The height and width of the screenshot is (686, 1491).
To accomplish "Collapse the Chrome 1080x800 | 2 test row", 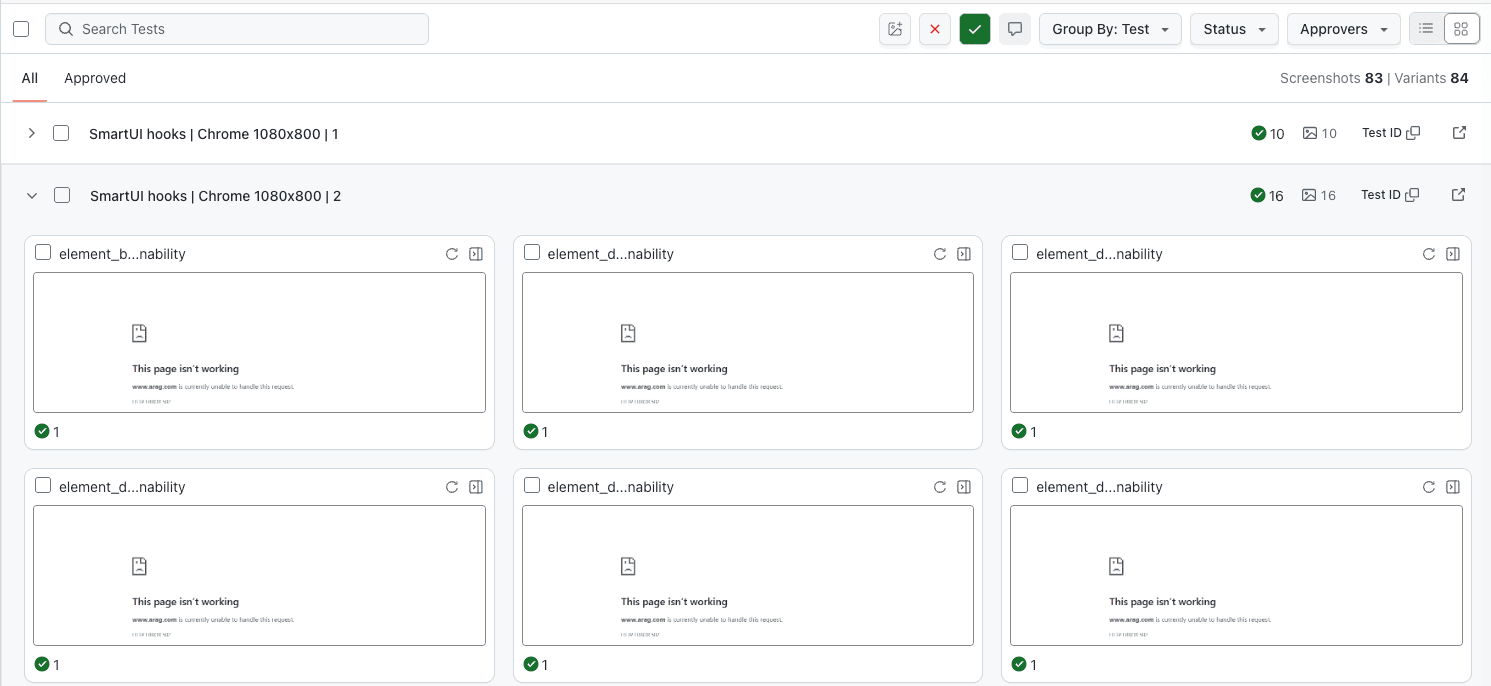I will (x=31, y=195).
